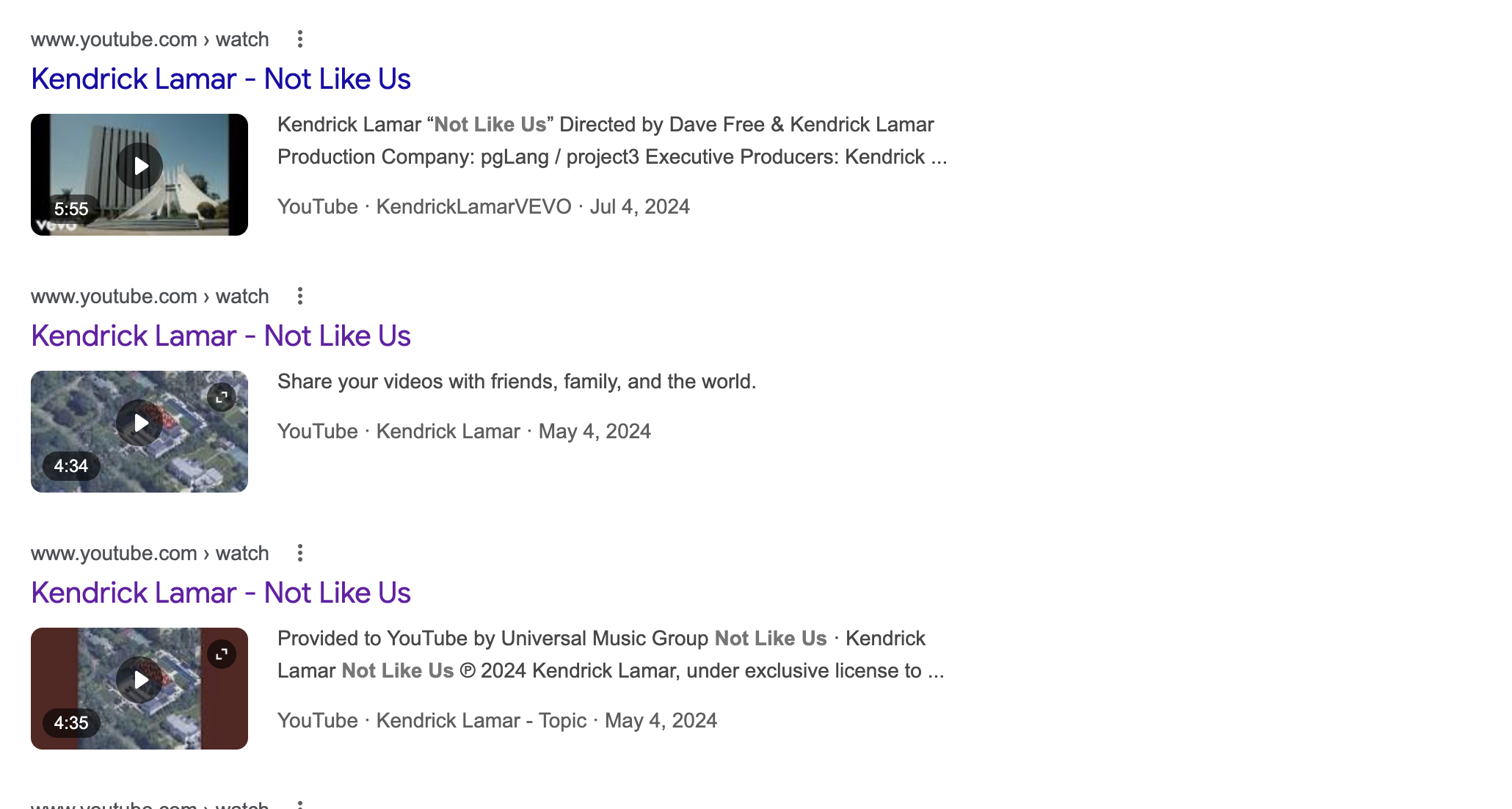
Task: Click the KendrickLamarVEVO channel name
Action: 473,207
